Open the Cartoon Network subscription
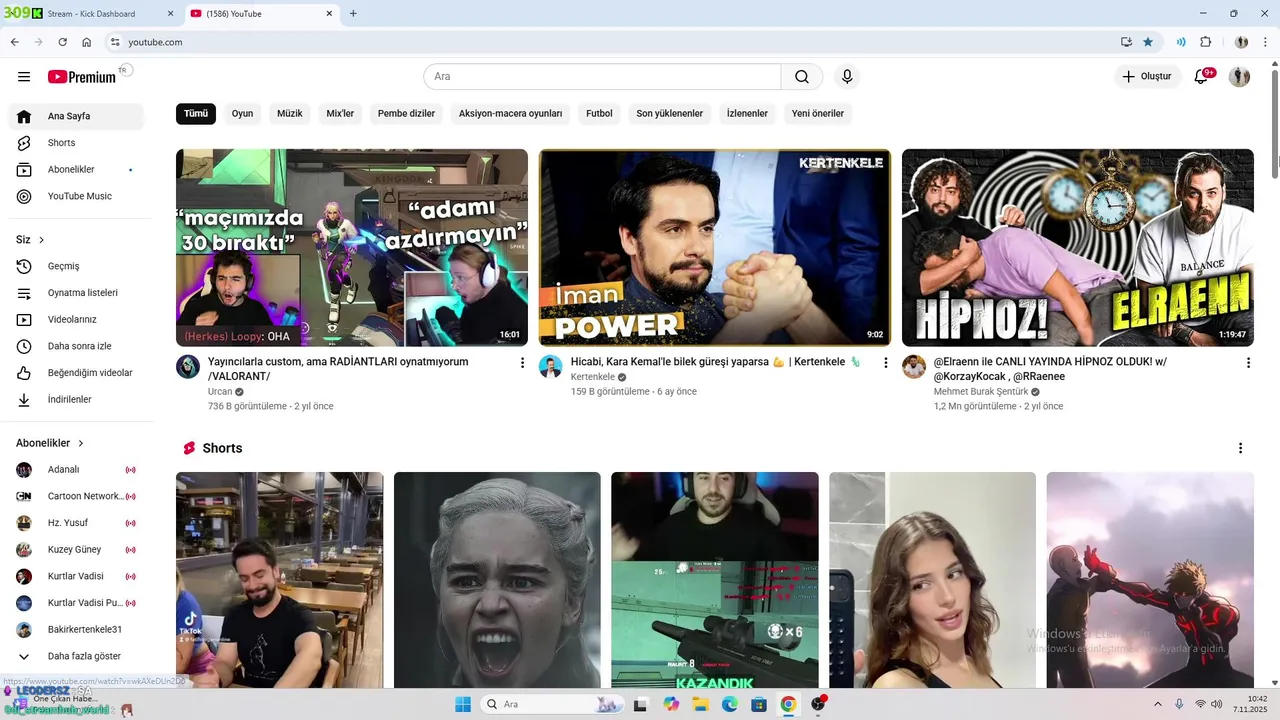This screenshot has height=720, width=1280. 77,496
